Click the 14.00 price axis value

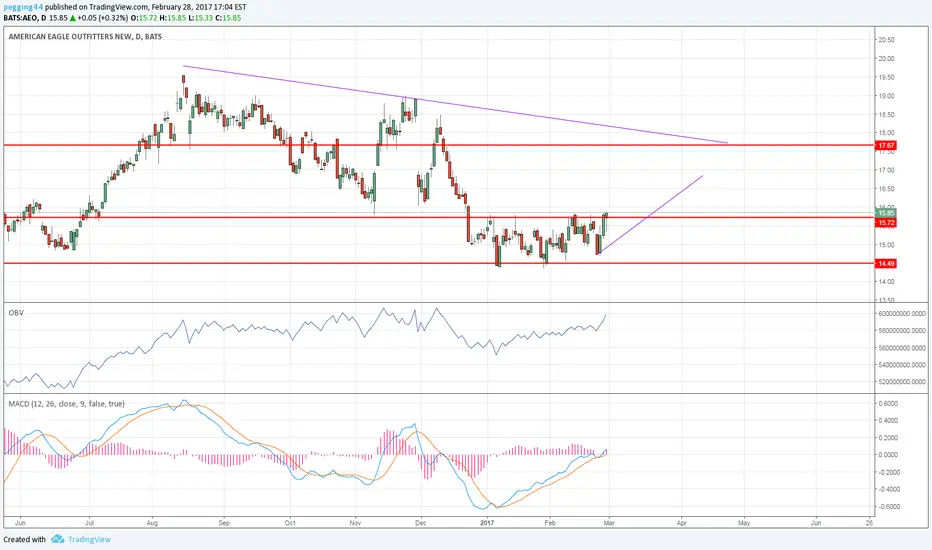(886, 282)
